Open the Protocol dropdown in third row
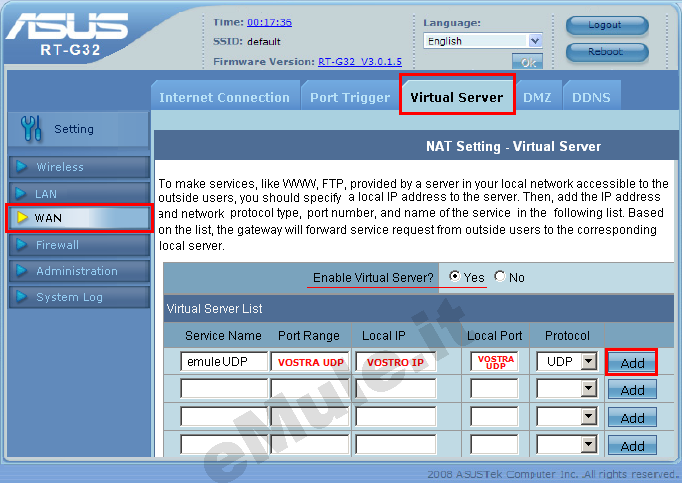 pos(566,417)
